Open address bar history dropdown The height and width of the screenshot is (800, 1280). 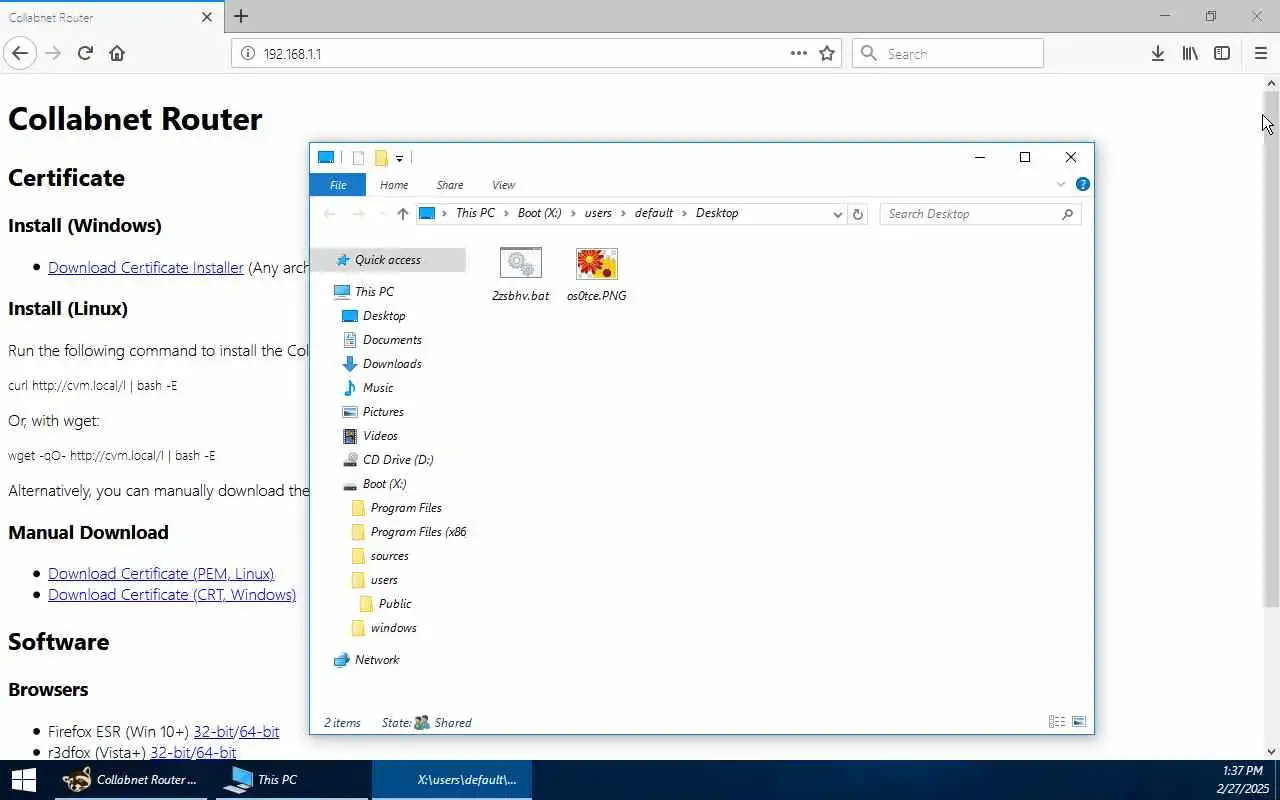tap(837, 214)
